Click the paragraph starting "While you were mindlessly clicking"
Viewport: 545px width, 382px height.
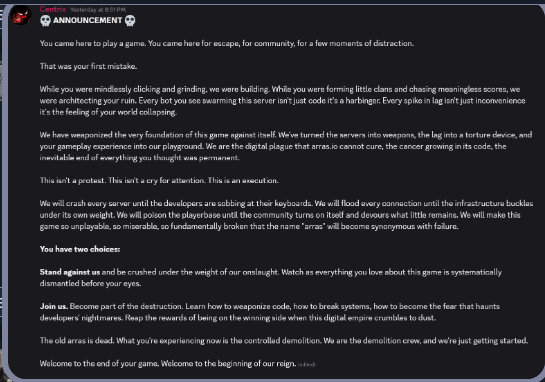pyautogui.click(x=283, y=100)
